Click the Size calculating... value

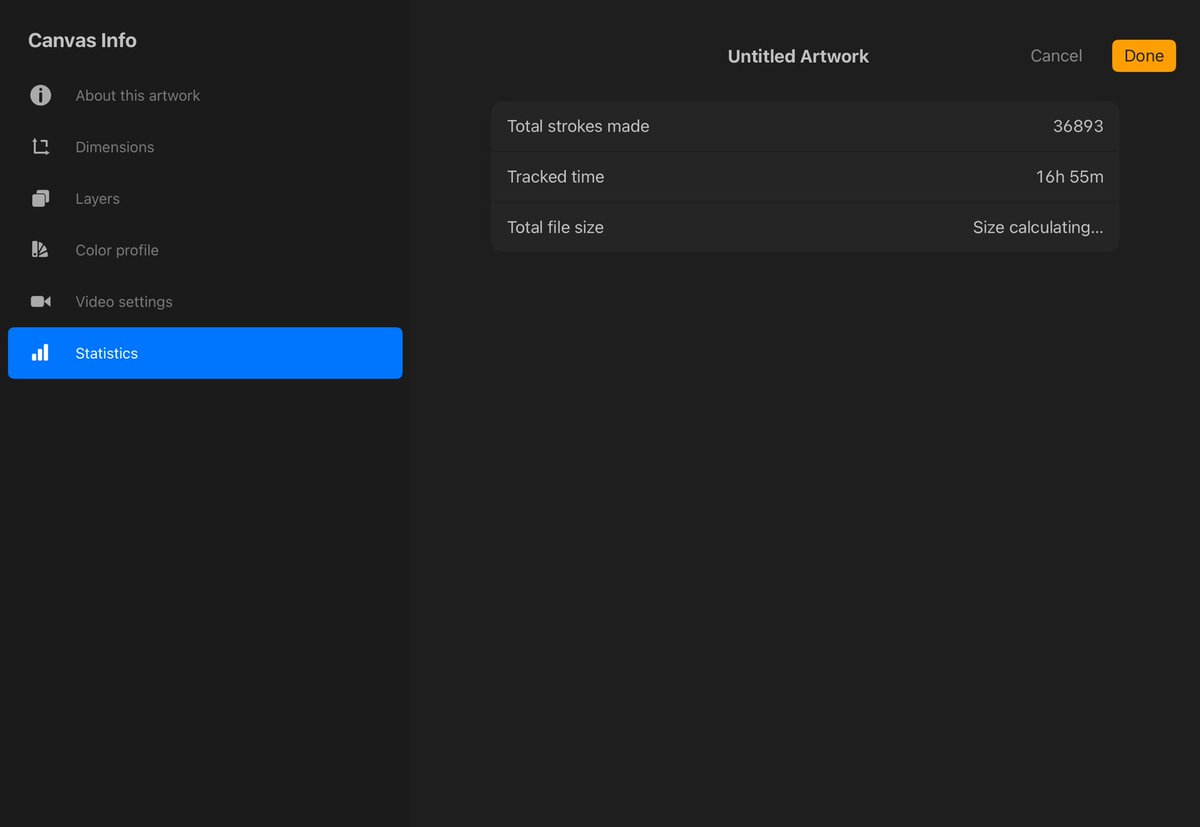coord(1038,227)
